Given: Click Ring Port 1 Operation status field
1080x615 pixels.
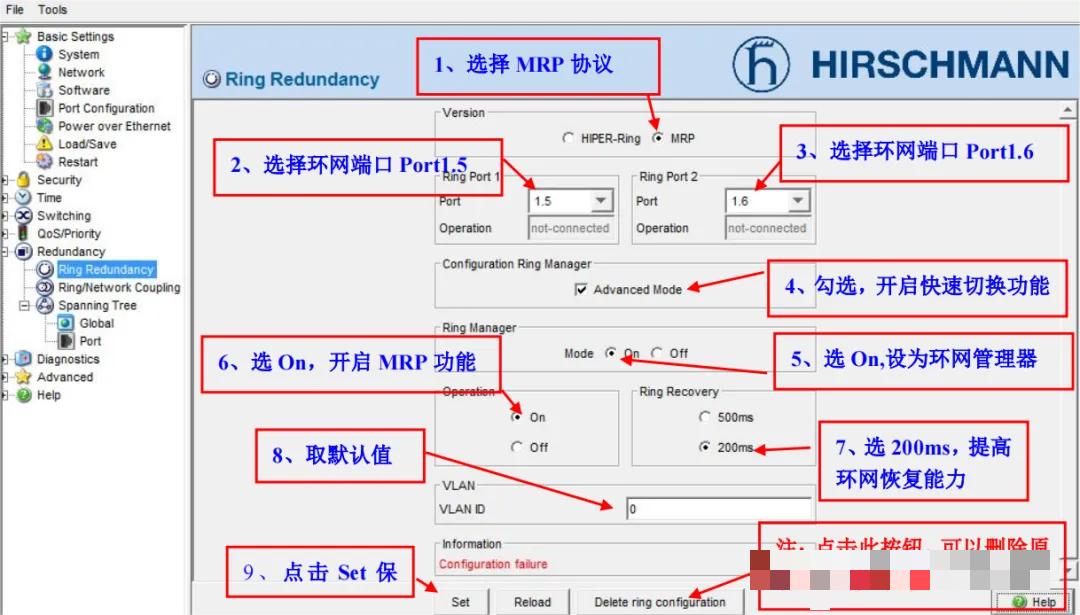Looking at the screenshot, I should (570, 228).
